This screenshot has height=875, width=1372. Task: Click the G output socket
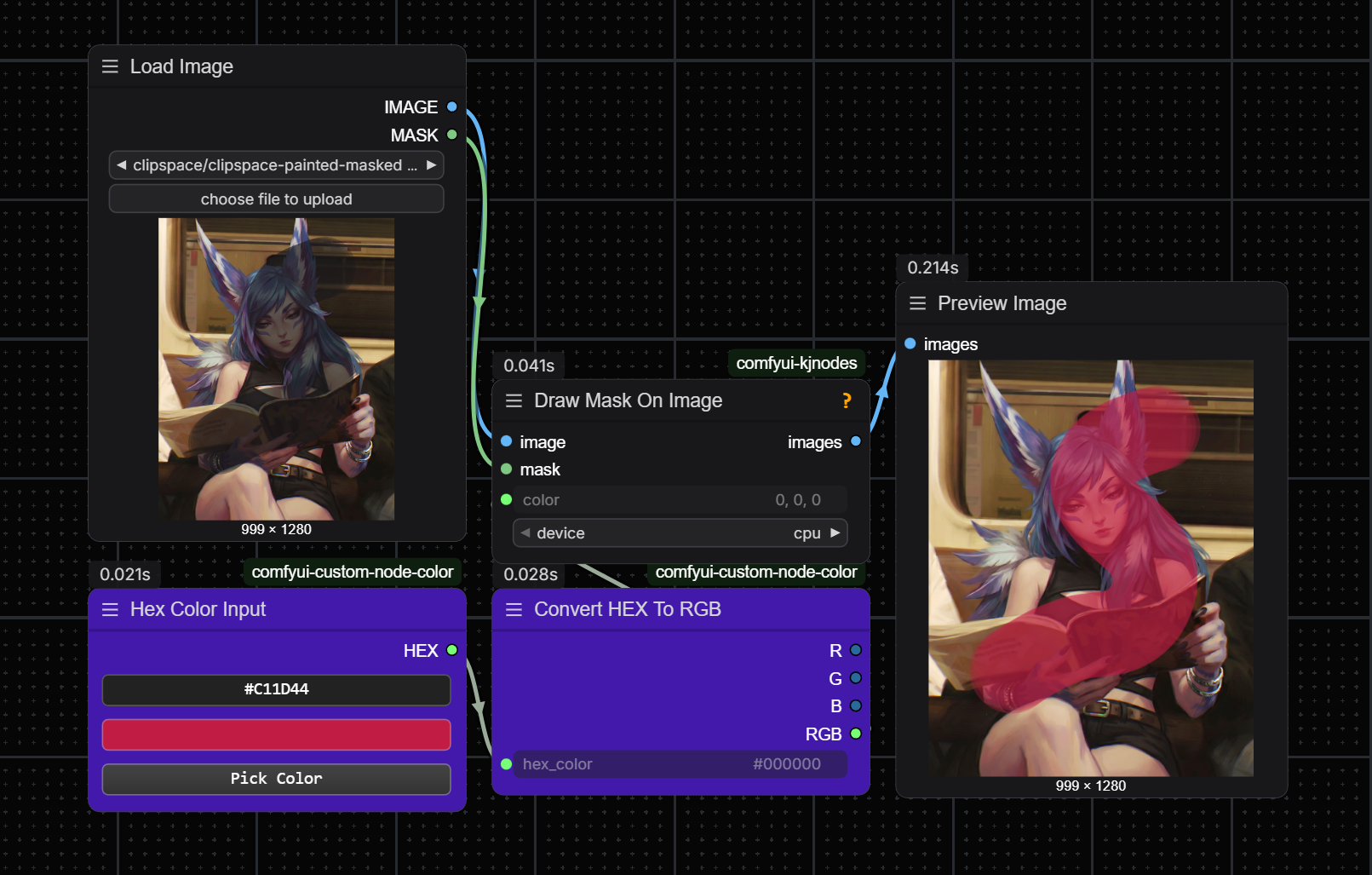tap(856, 678)
